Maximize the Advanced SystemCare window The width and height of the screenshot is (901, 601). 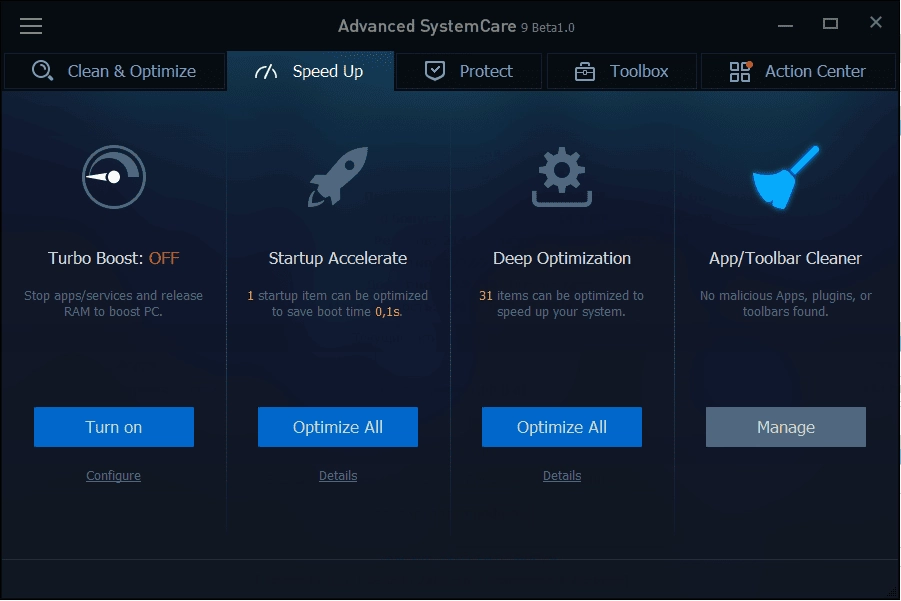(x=830, y=24)
